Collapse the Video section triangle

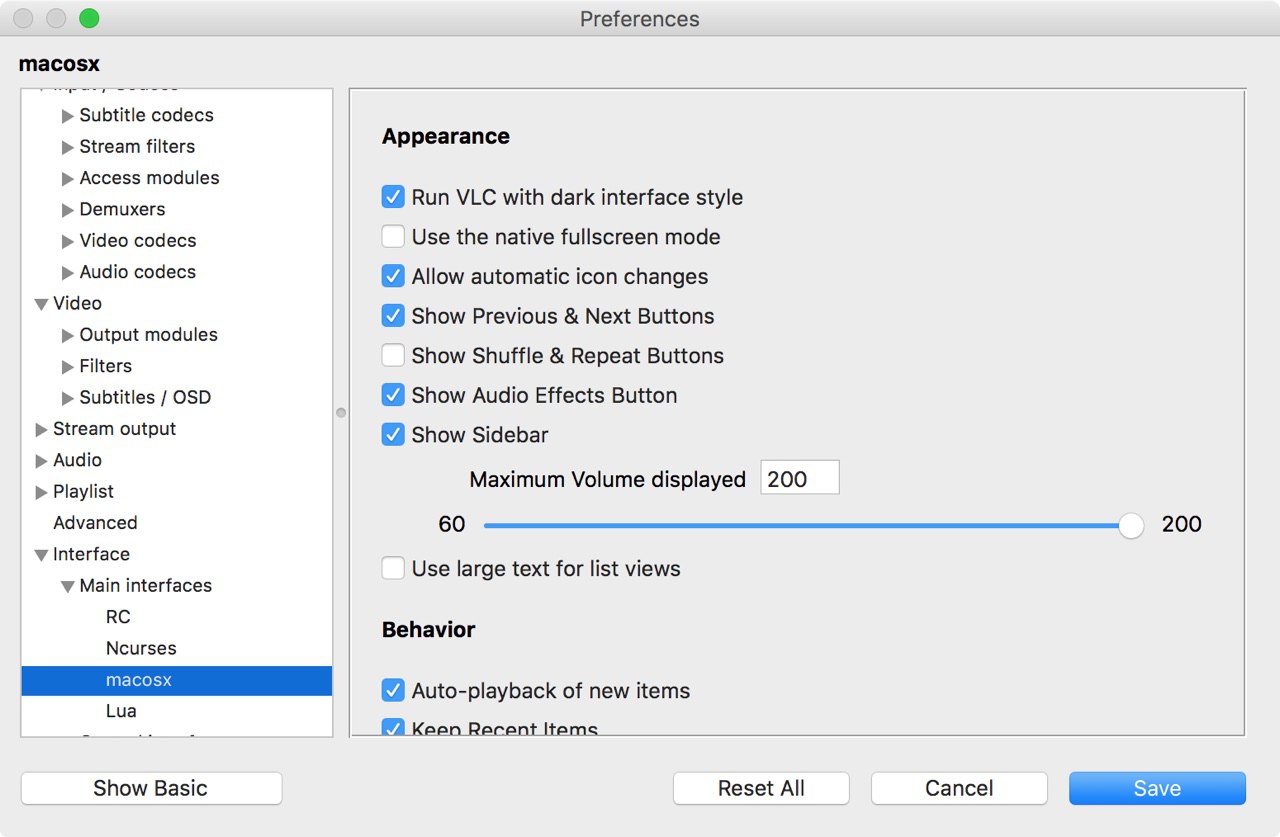pyautogui.click(x=41, y=304)
